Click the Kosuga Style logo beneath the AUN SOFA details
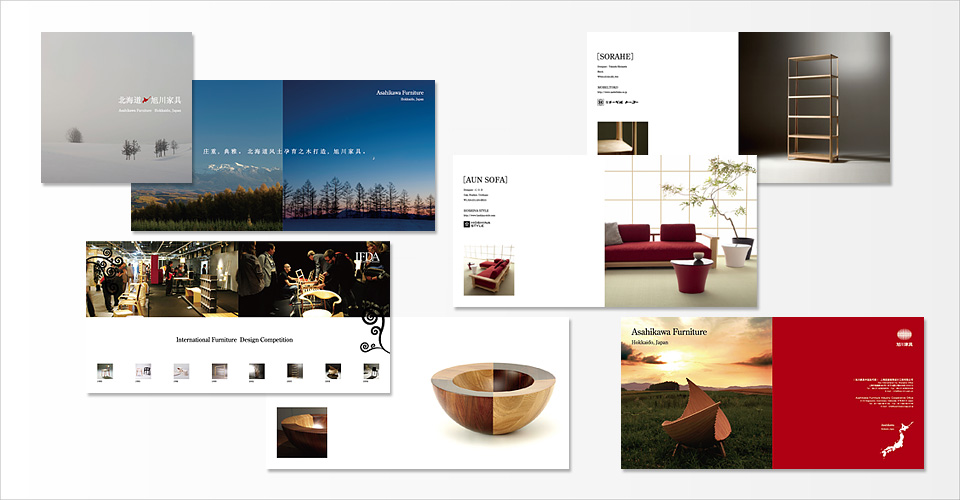The height and width of the screenshot is (500, 960). (477, 224)
